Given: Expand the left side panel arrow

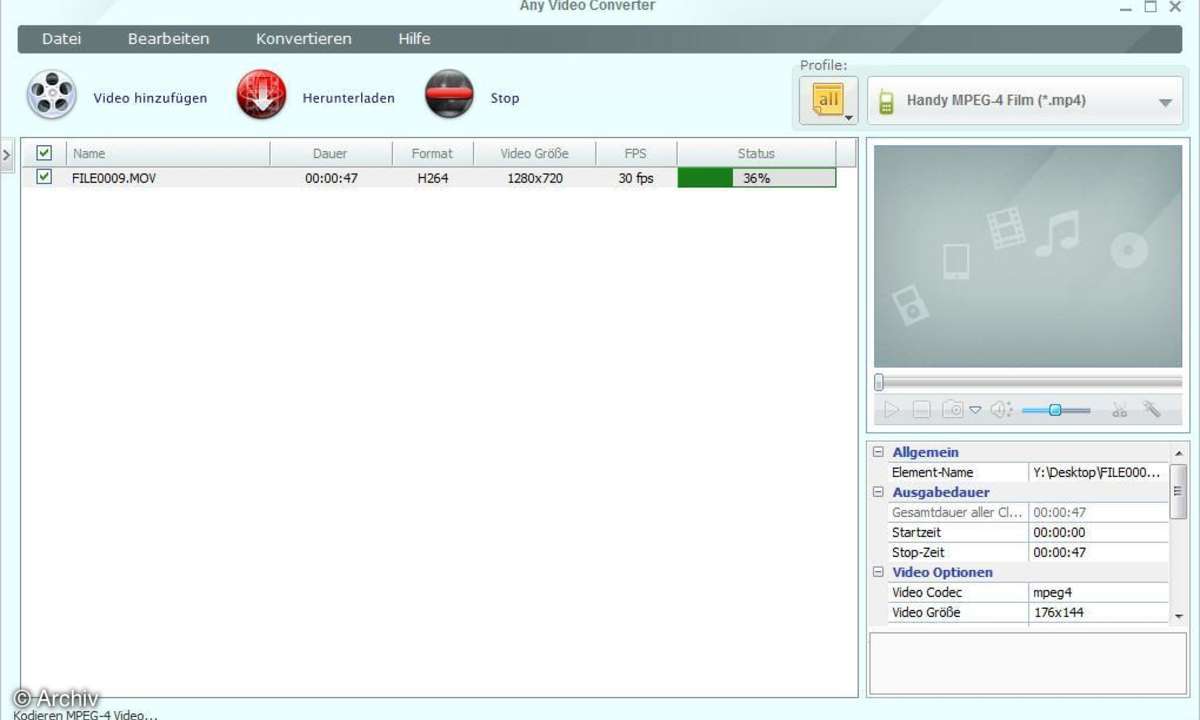Looking at the screenshot, I should pos(6,154).
